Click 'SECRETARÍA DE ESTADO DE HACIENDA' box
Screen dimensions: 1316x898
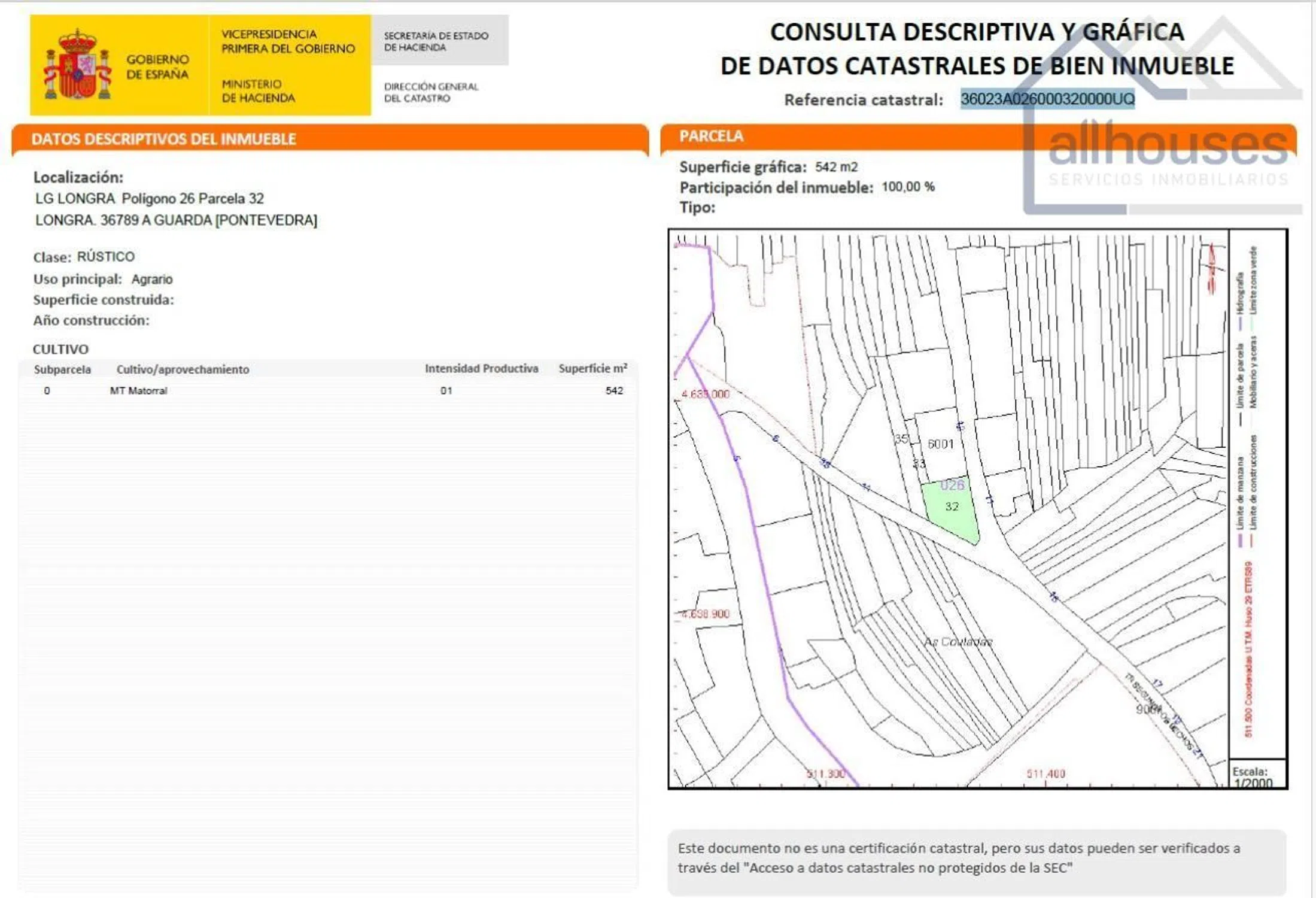pyautogui.click(x=439, y=41)
